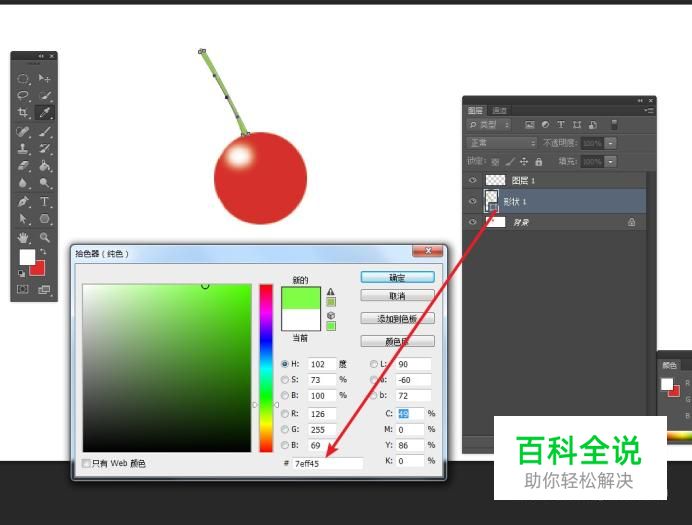Image resolution: width=692 pixels, height=525 pixels.
Task: Toggle Quick Mask mode
Action: [x=23, y=289]
